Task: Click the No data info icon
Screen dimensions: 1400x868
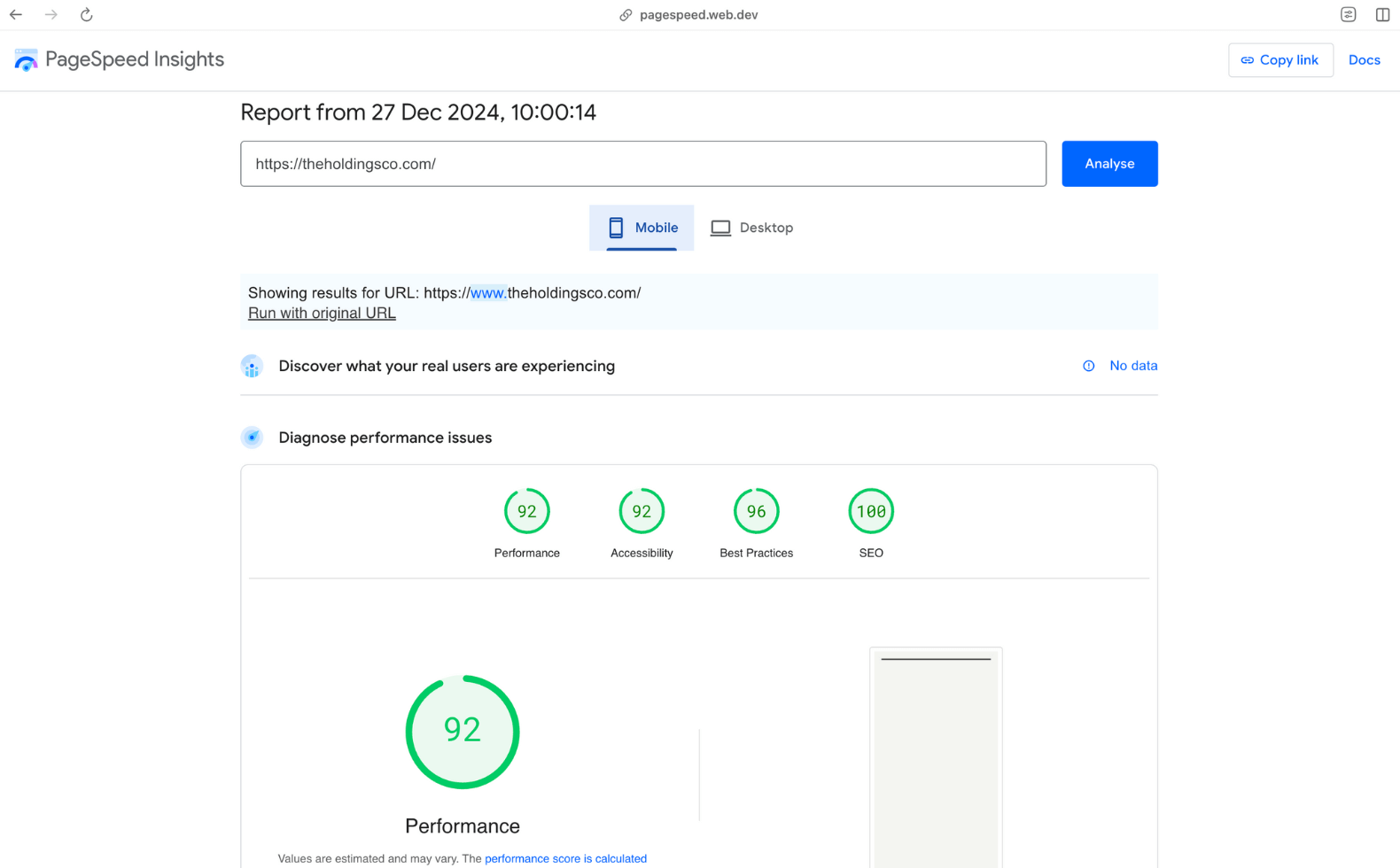Action: click(1088, 366)
